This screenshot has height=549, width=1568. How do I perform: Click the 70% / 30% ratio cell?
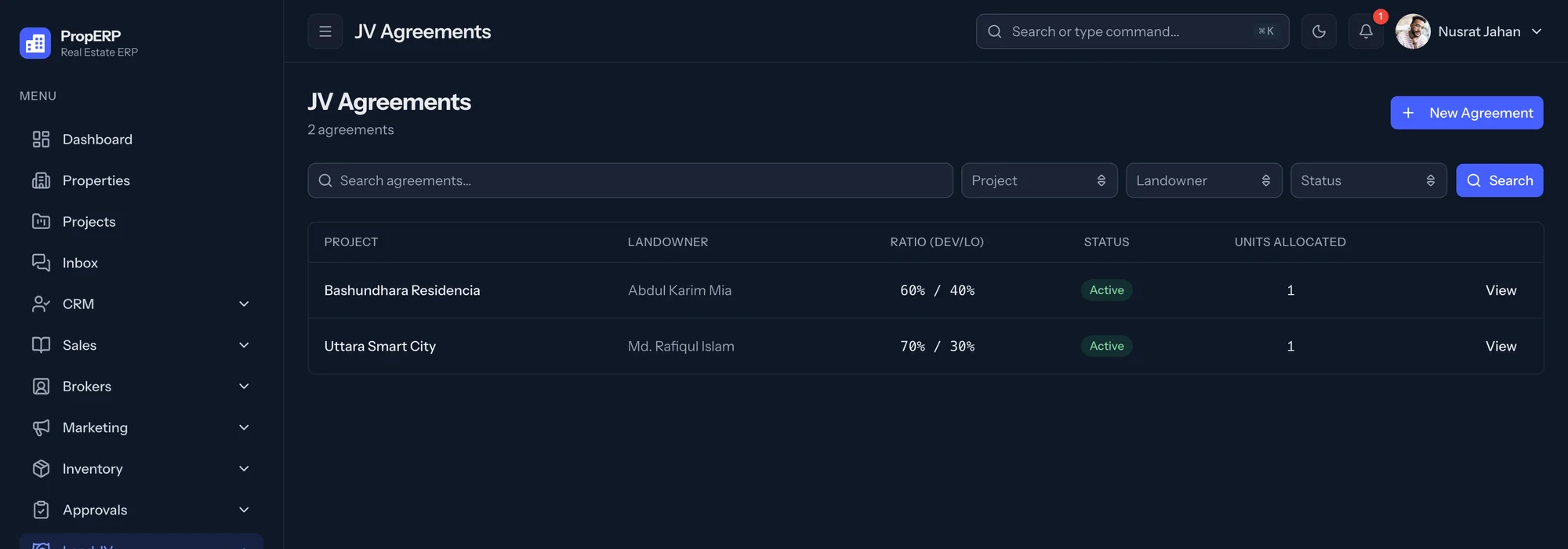[x=938, y=346]
